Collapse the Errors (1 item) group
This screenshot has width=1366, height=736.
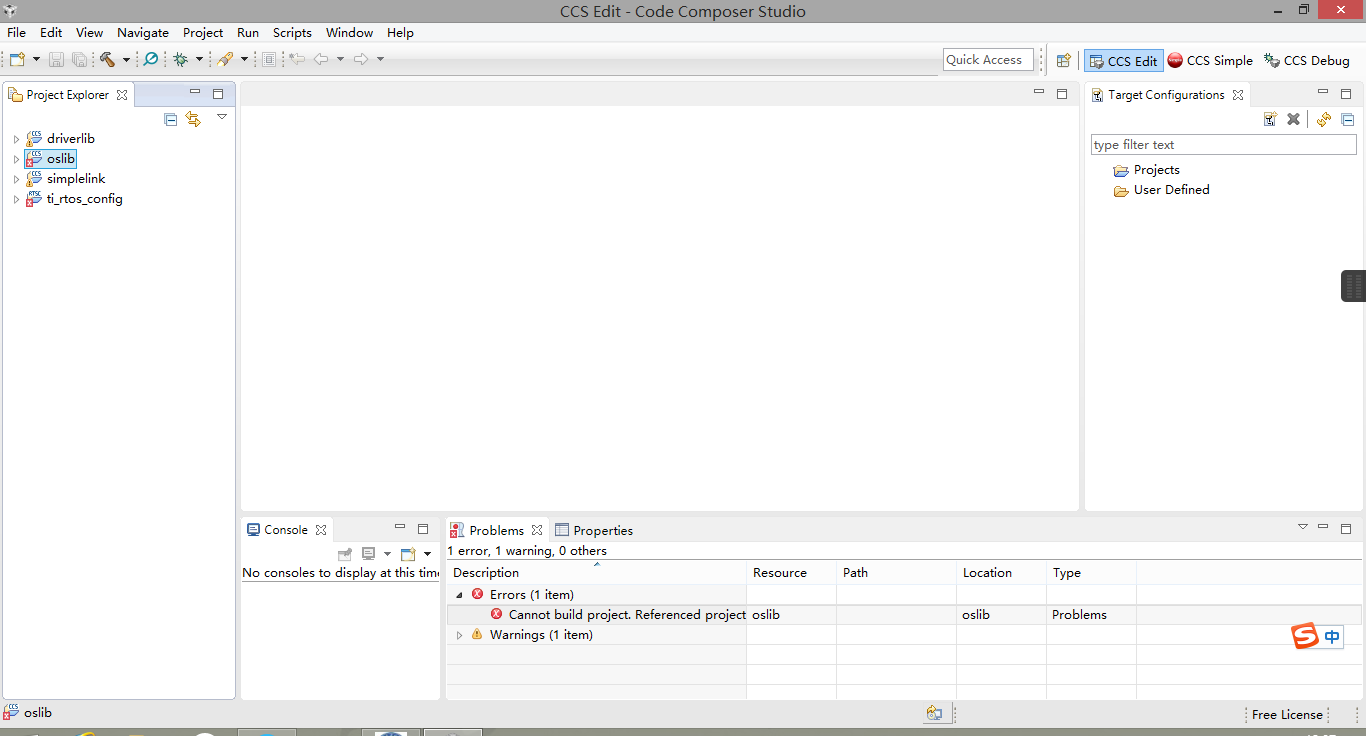pos(459,595)
